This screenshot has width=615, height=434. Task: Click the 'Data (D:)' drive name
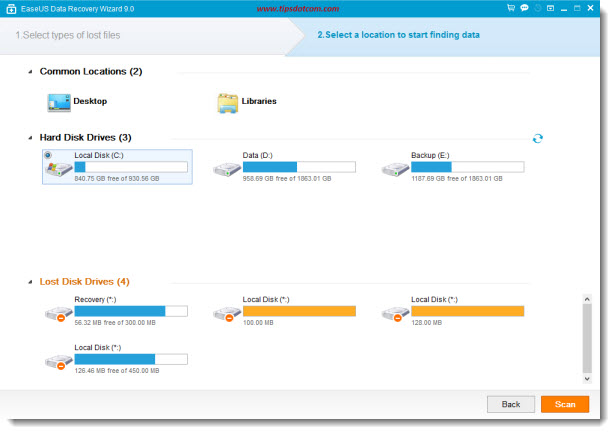tap(257, 156)
